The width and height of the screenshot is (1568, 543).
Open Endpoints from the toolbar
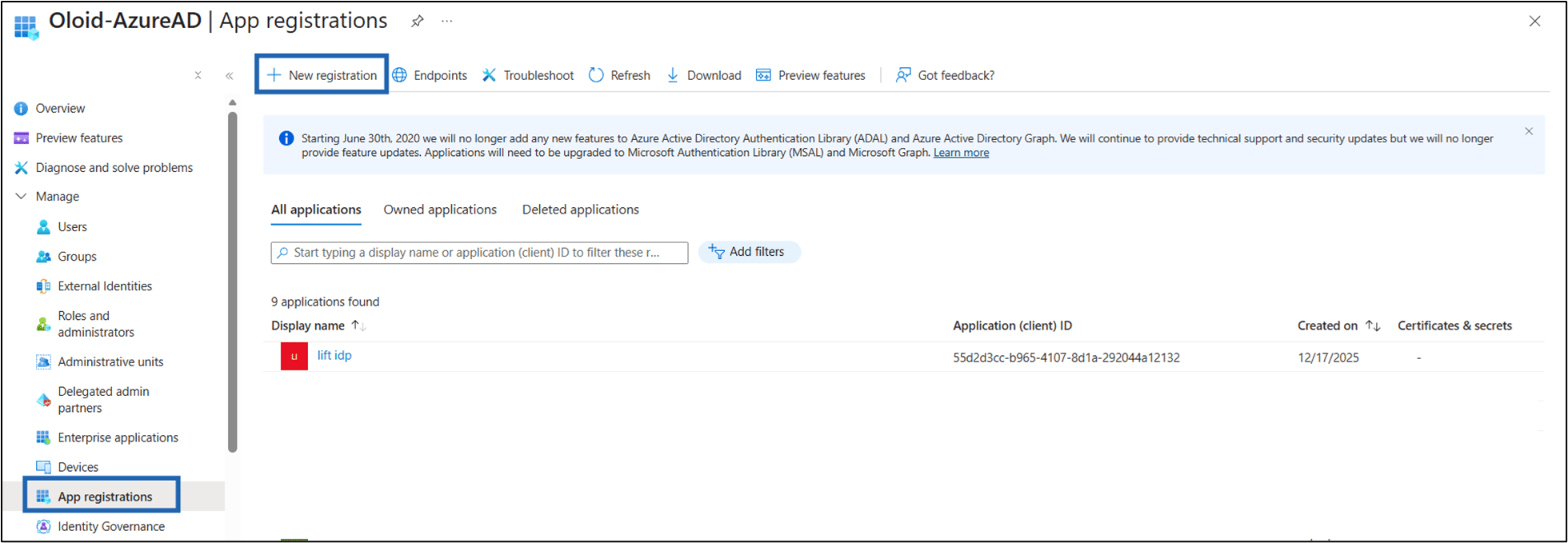430,75
